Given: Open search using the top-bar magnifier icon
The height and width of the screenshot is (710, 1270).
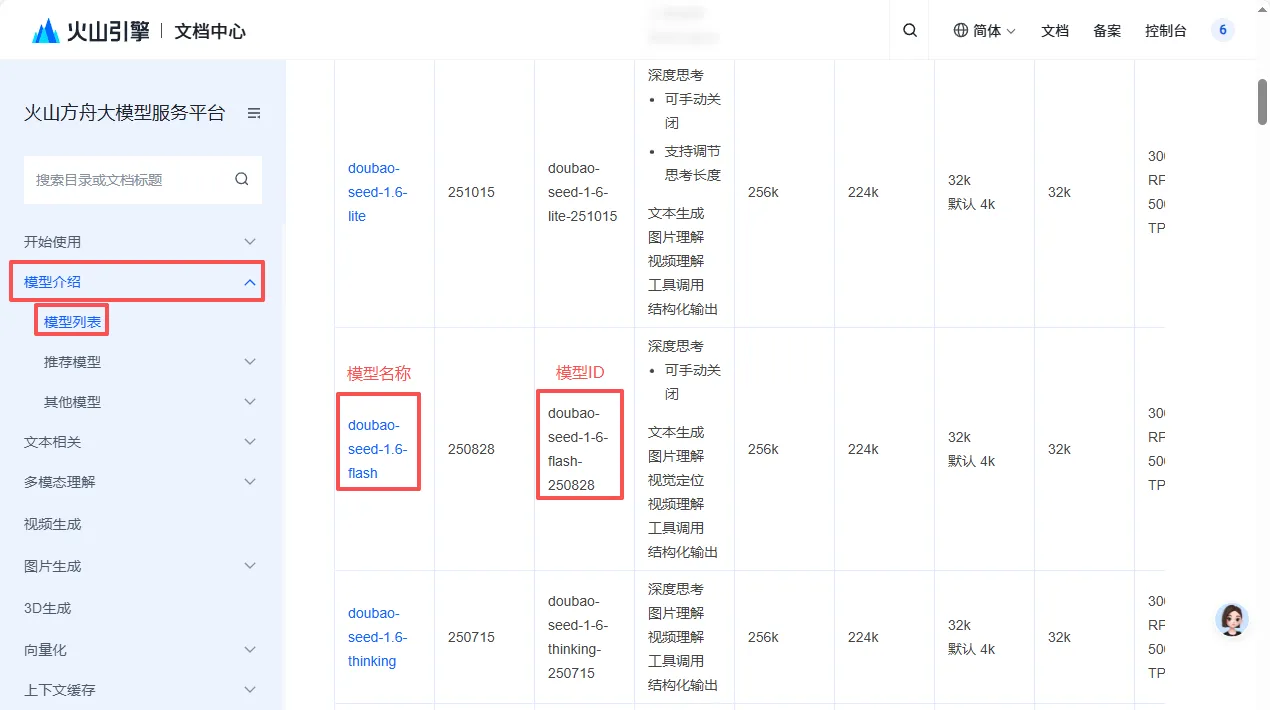Looking at the screenshot, I should click(x=909, y=30).
